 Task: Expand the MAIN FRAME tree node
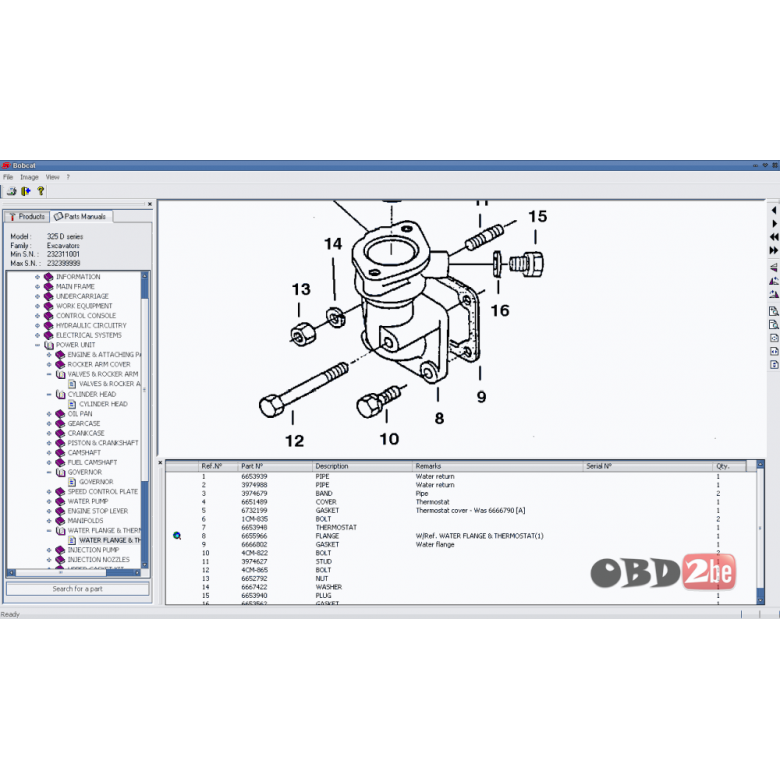tap(37, 287)
